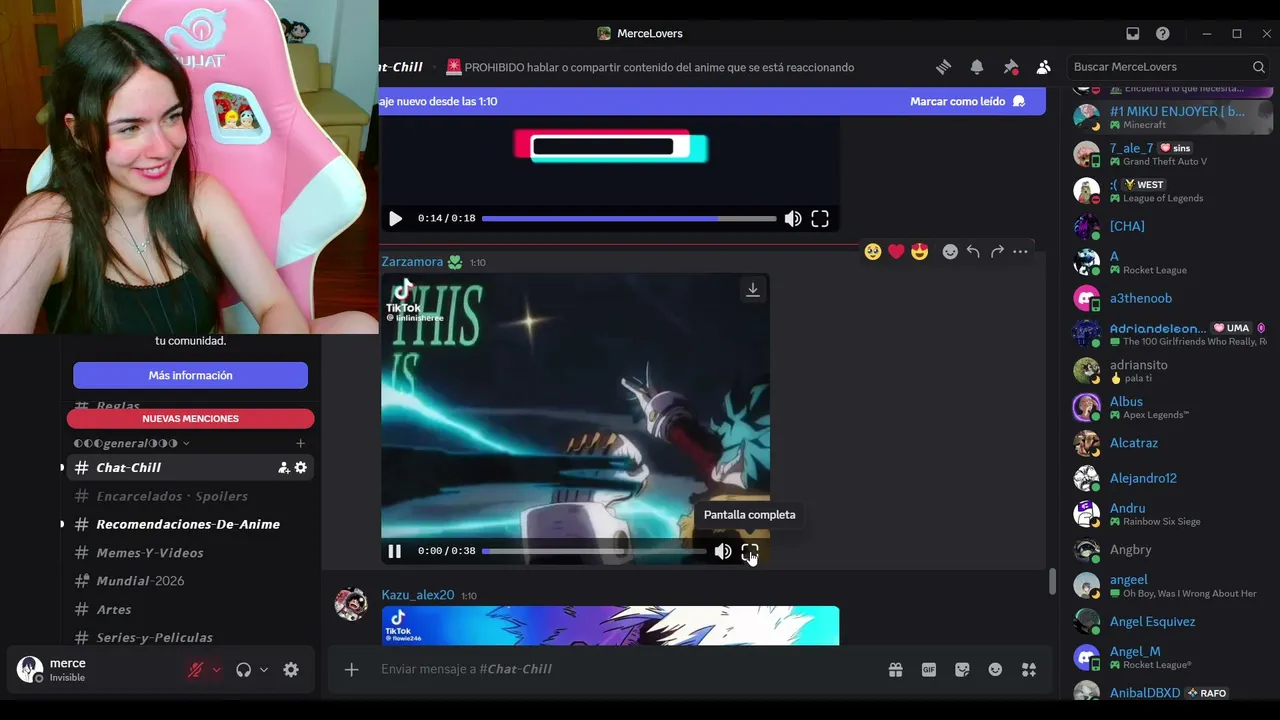Open Memes-Y-Videos channel
The height and width of the screenshot is (720, 1280).
190,552
